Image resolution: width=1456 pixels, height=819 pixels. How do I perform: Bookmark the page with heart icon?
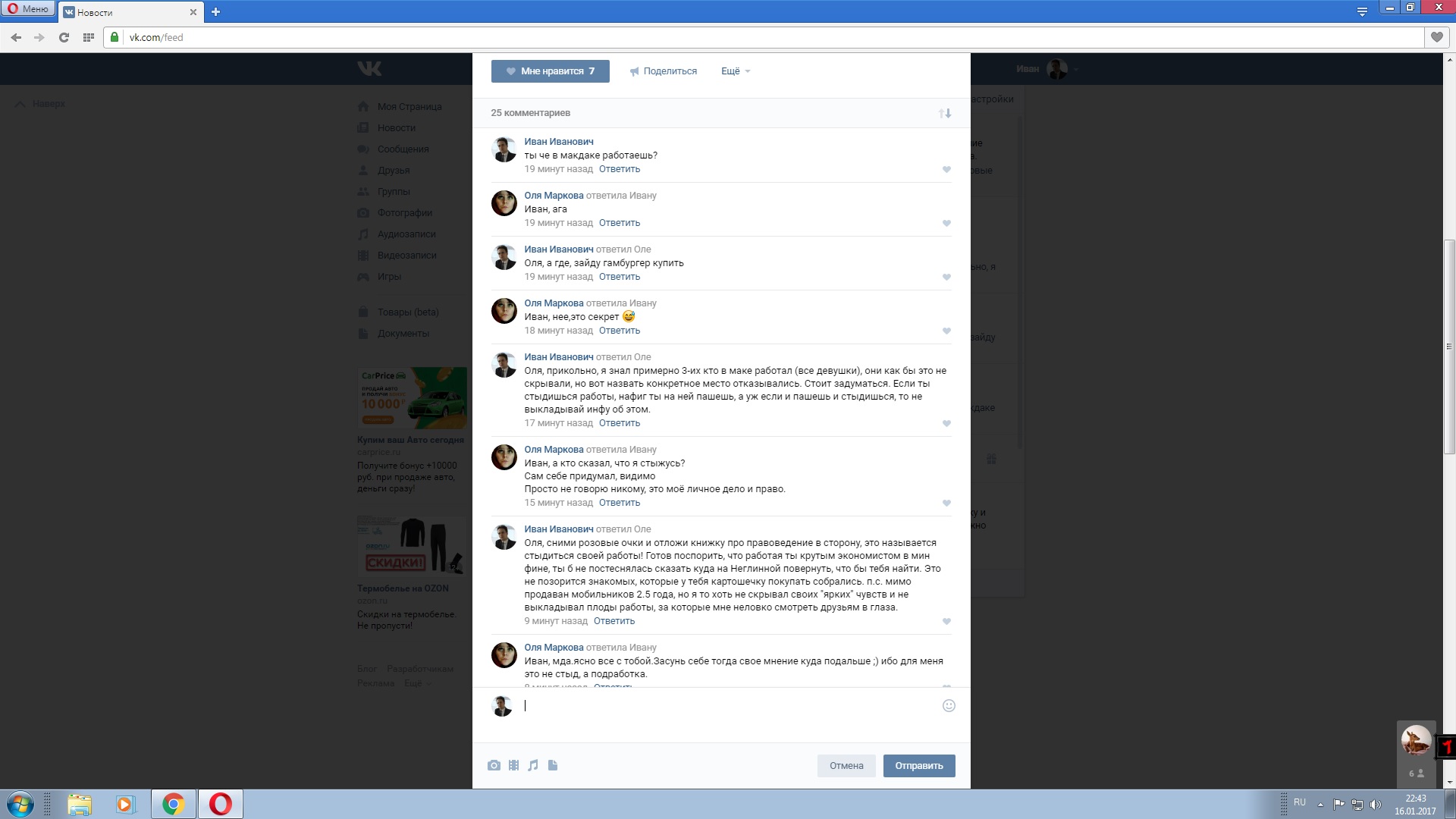coord(1436,37)
